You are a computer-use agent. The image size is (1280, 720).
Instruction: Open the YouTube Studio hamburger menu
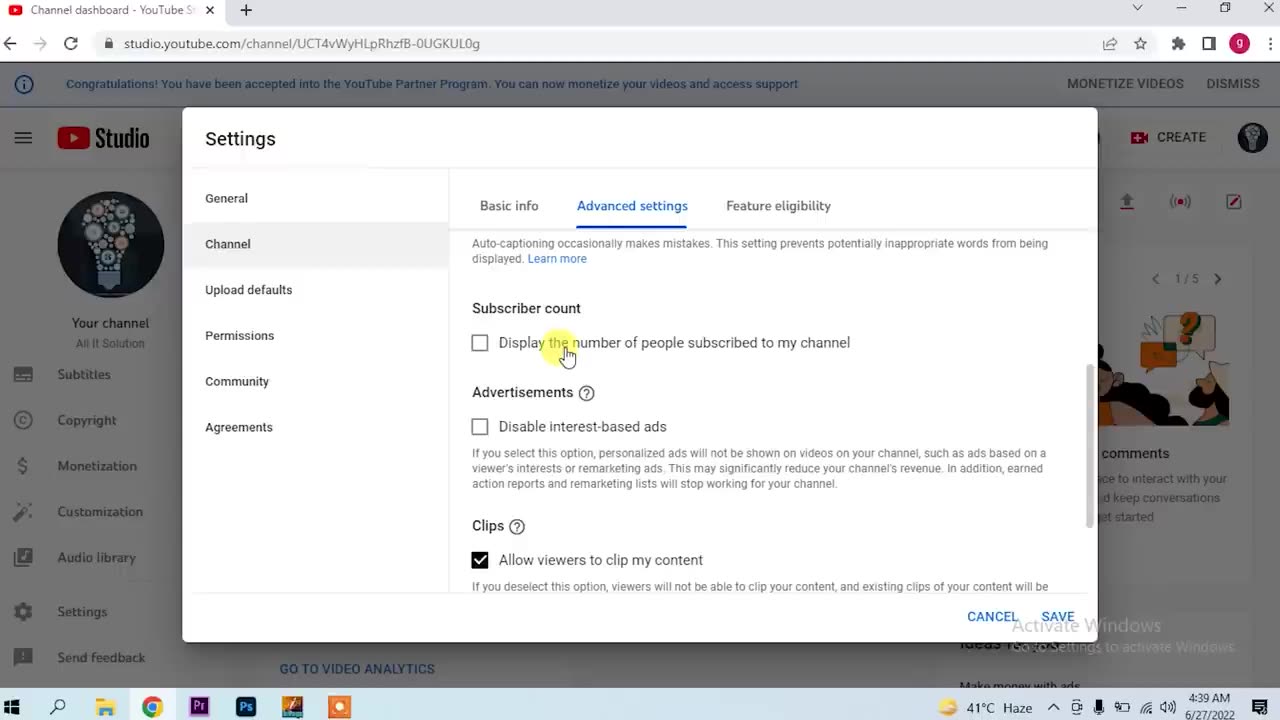pyautogui.click(x=23, y=138)
